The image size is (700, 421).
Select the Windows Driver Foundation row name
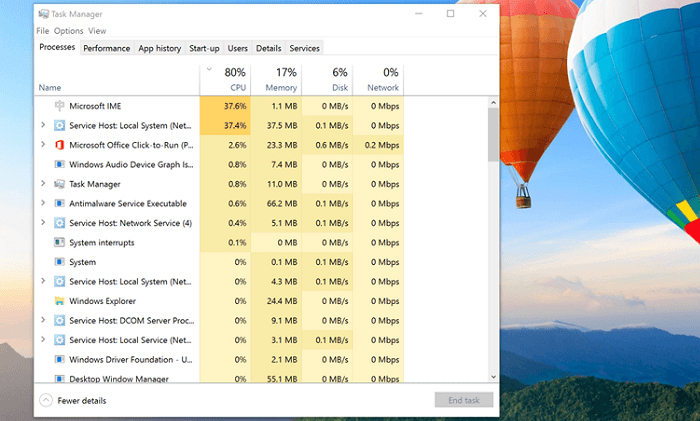tap(131, 359)
